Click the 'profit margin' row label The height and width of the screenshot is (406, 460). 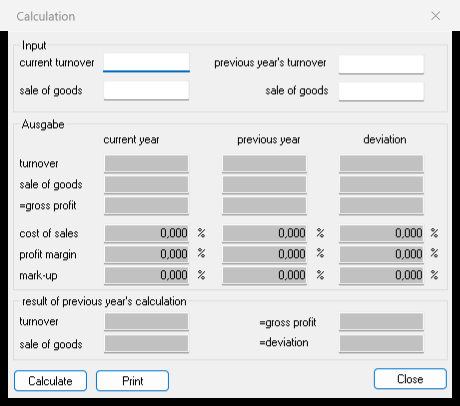click(48, 255)
